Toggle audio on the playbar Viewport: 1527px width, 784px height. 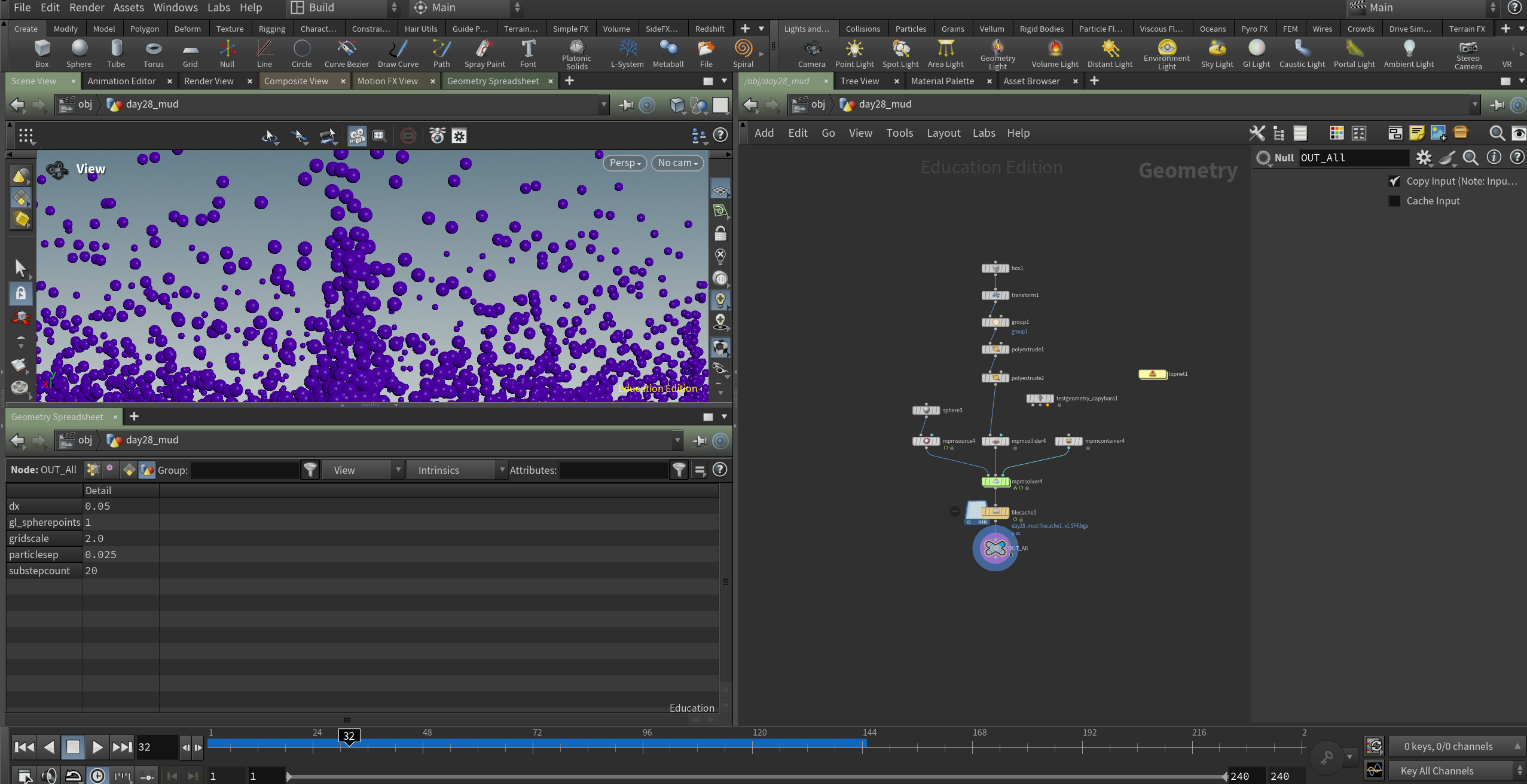(x=49, y=776)
